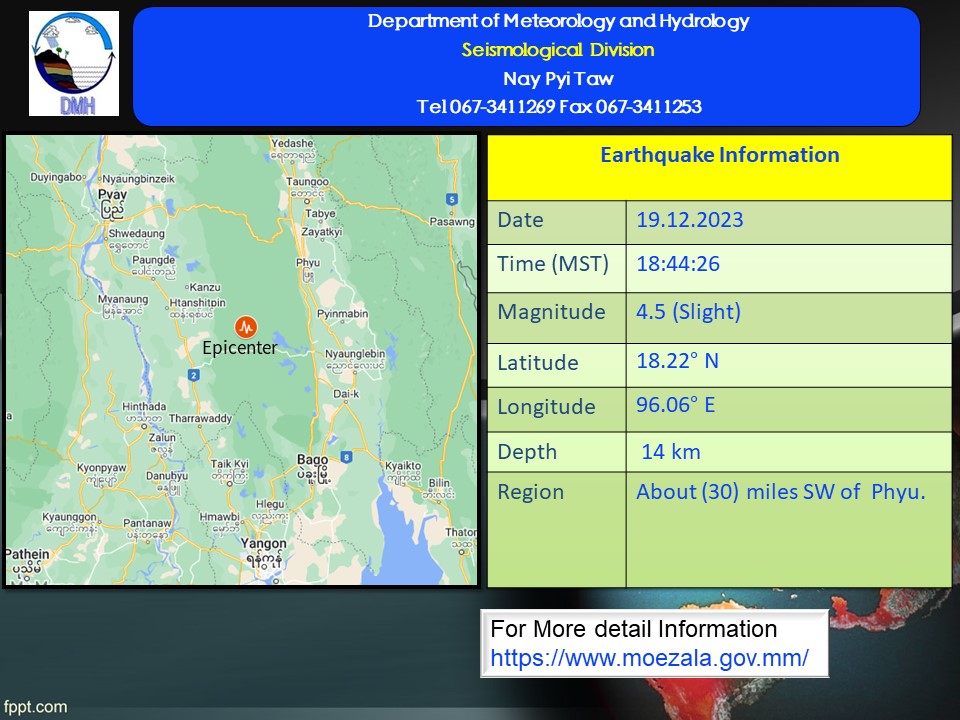Click the Longitude row label
Viewport: 960px width, 720px height.
coord(546,407)
